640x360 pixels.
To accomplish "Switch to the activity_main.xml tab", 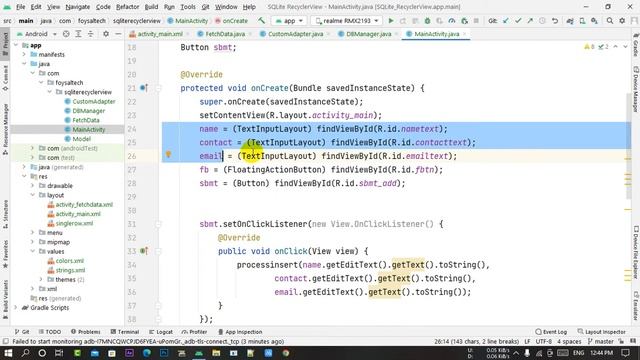I will click(160, 34).
